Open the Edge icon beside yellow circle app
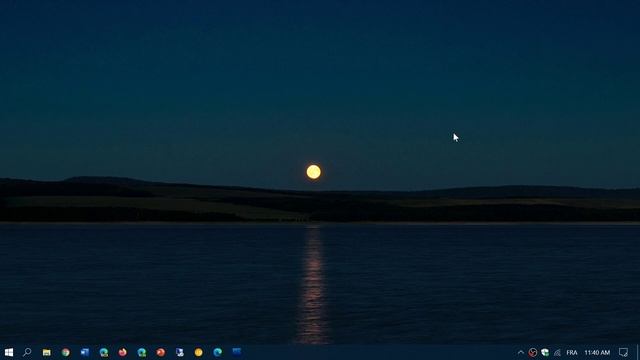This screenshot has width=640, height=360. pyautogui.click(x=218, y=352)
